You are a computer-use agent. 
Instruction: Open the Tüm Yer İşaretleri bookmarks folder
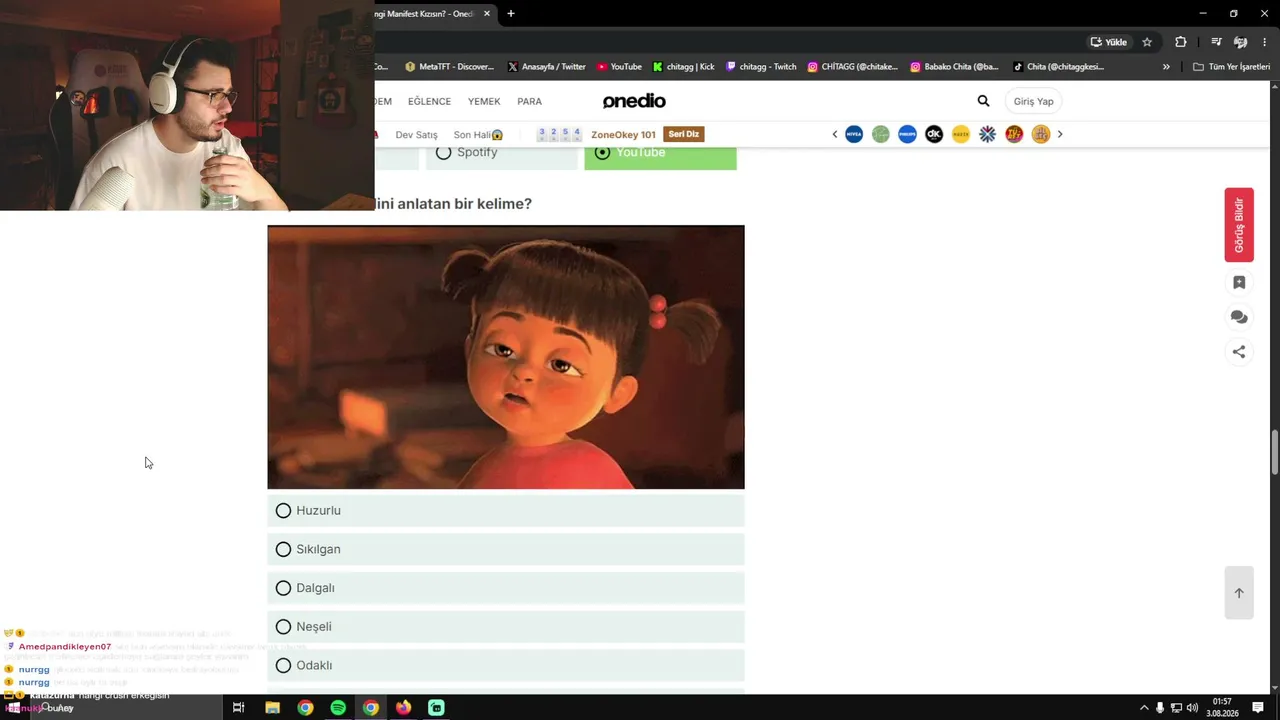pyautogui.click(x=1231, y=67)
